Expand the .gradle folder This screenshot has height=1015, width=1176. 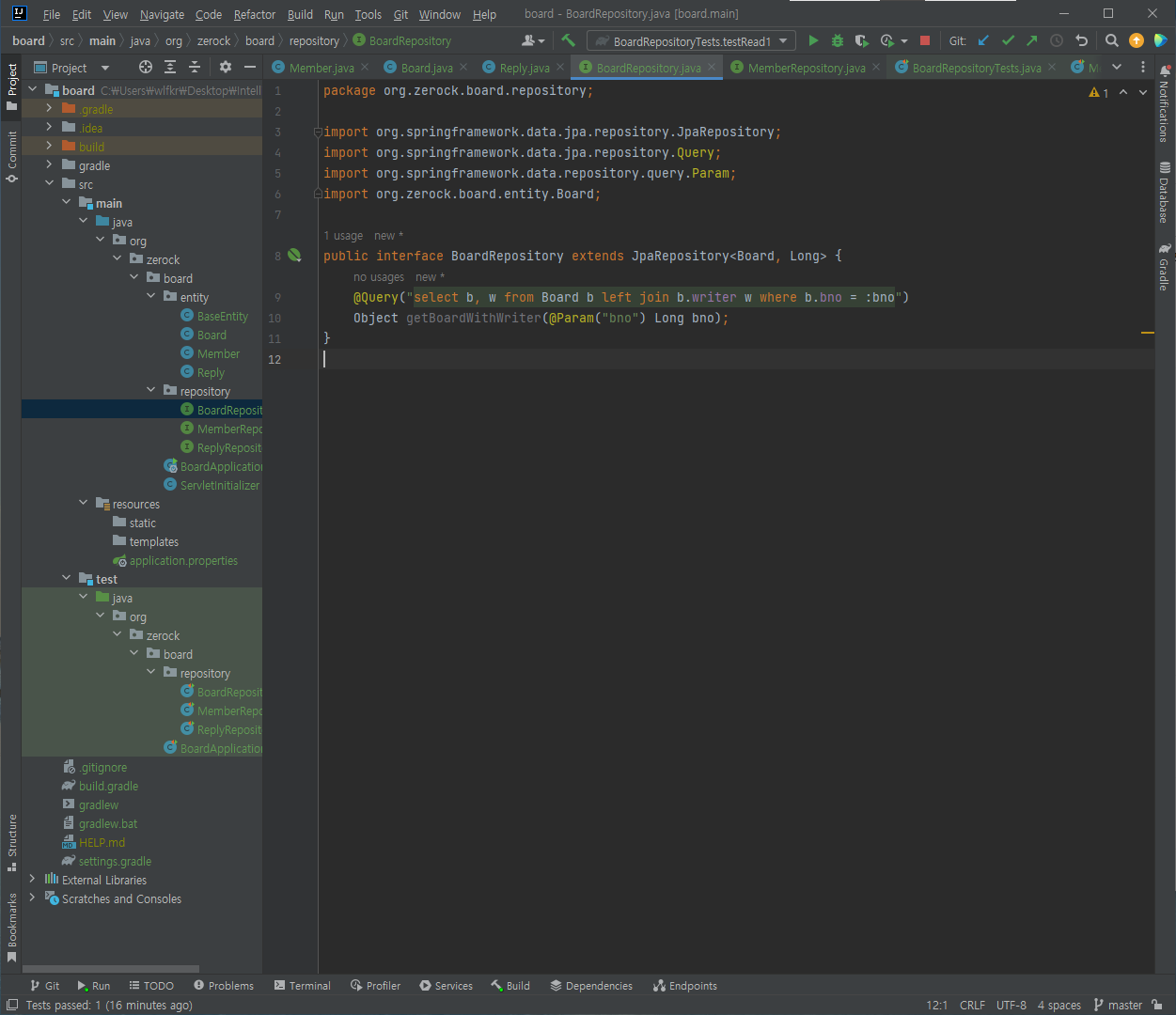[x=49, y=109]
